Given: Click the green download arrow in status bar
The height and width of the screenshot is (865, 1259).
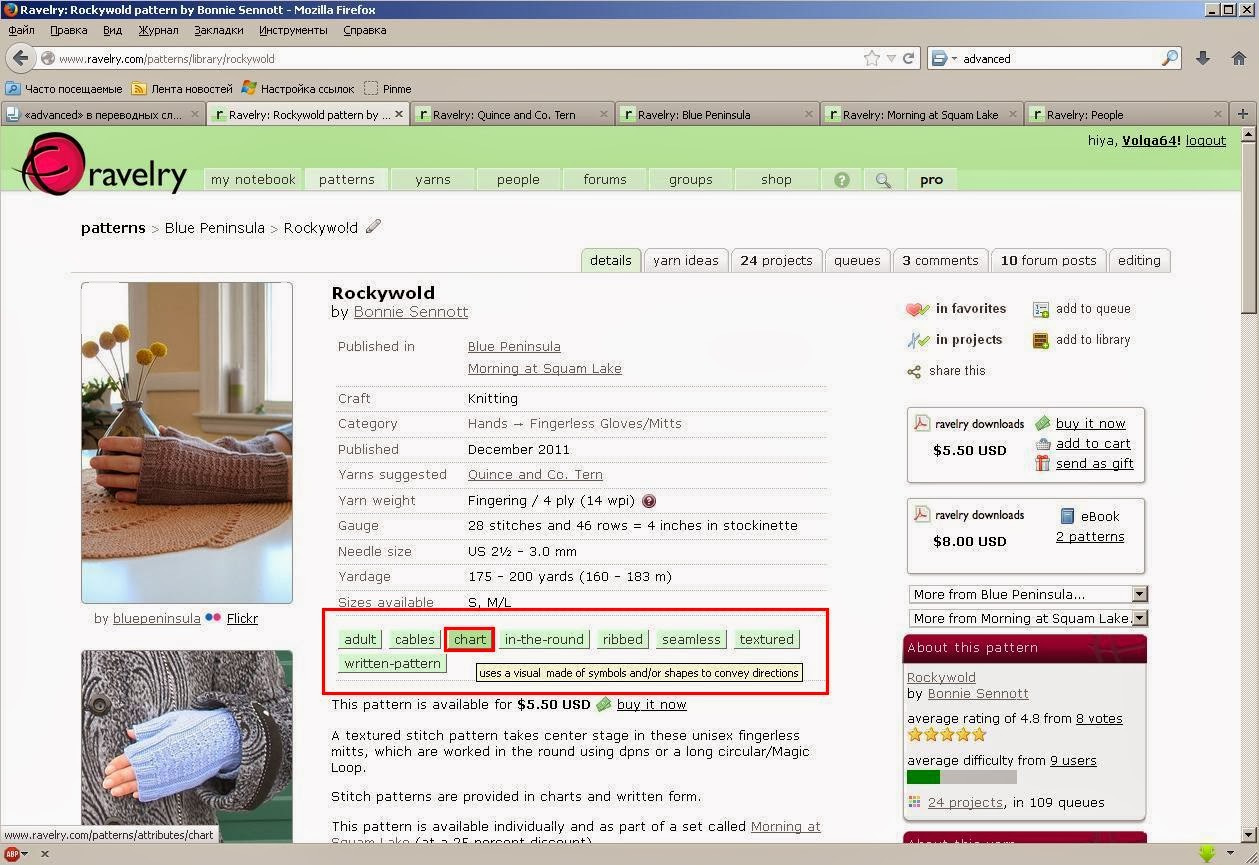Looking at the screenshot, I should click(x=1207, y=854).
